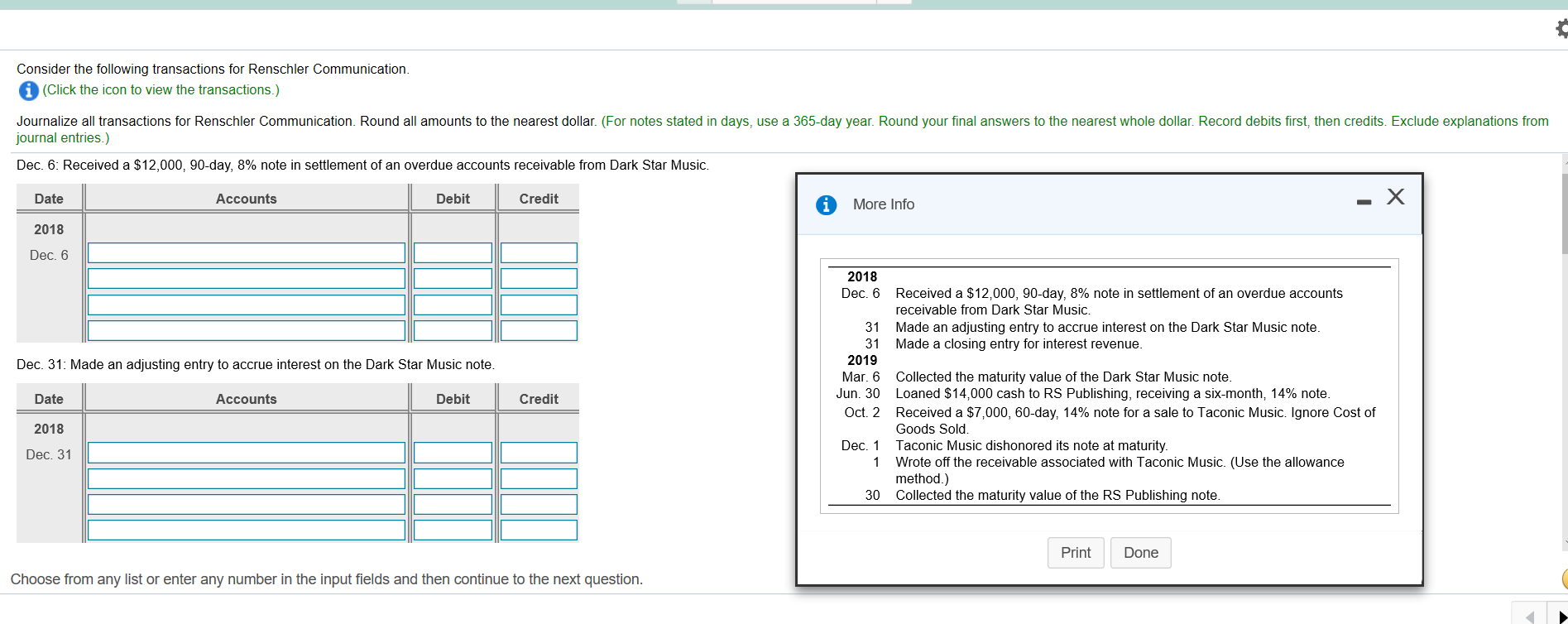Click 'Mar. 6' transaction line in More Info
Viewport: 1568px width, 624px height.
click(x=1037, y=377)
